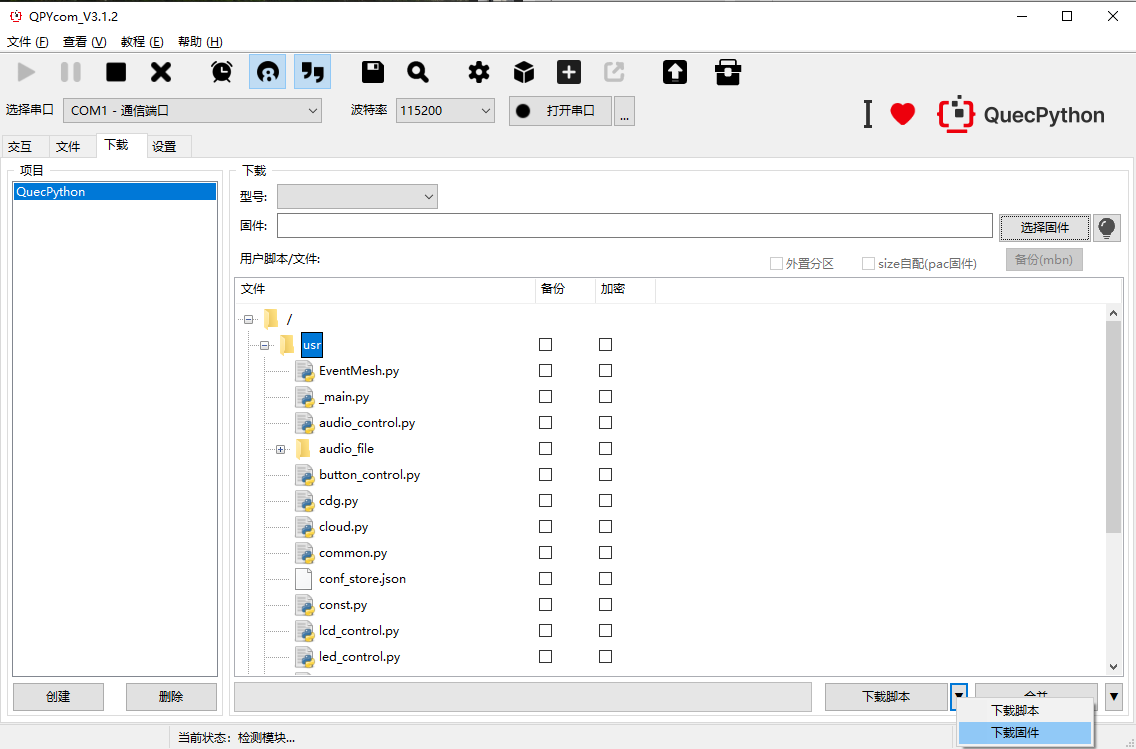1136x749 pixels.
Task: Click the red heart icon
Action: (x=902, y=114)
